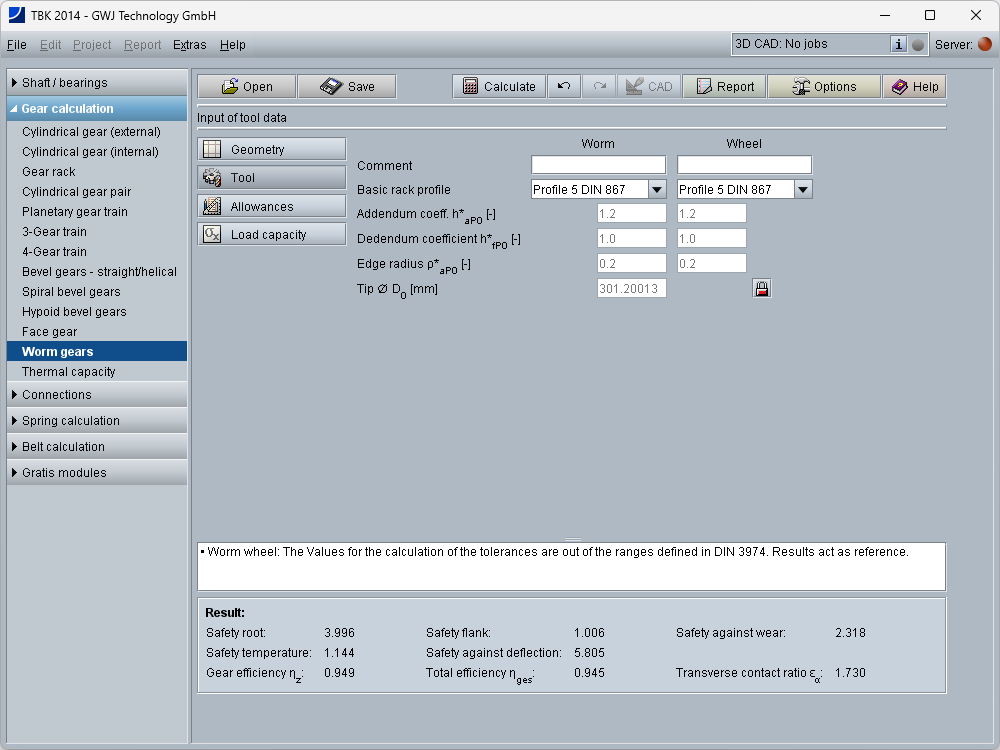Expand the Shaft / bearings section
This screenshot has width=1000, height=750.
(x=95, y=83)
